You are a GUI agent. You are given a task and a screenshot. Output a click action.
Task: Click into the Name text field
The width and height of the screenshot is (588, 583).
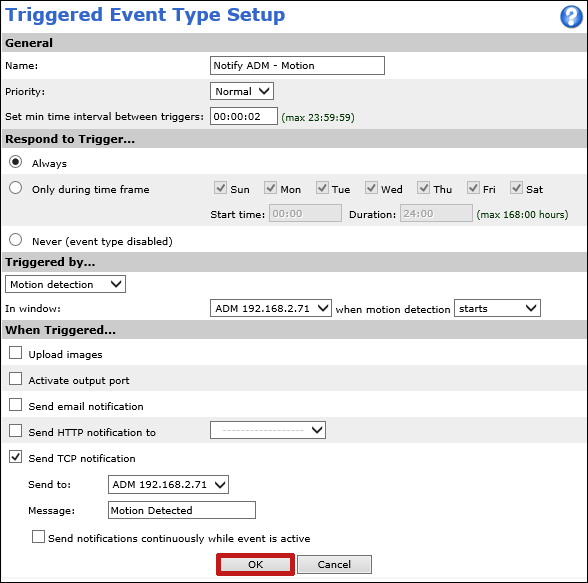[297, 66]
